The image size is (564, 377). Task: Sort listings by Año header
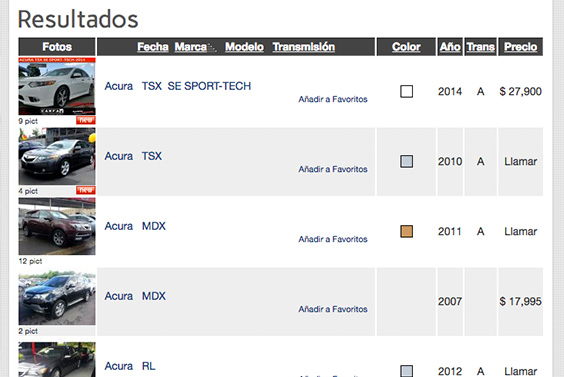click(450, 47)
